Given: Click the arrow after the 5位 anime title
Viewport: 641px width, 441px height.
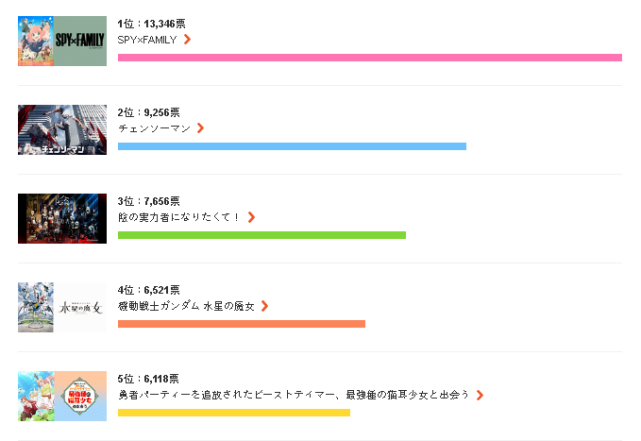Looking at the screenshot, I should pos(480,395).
